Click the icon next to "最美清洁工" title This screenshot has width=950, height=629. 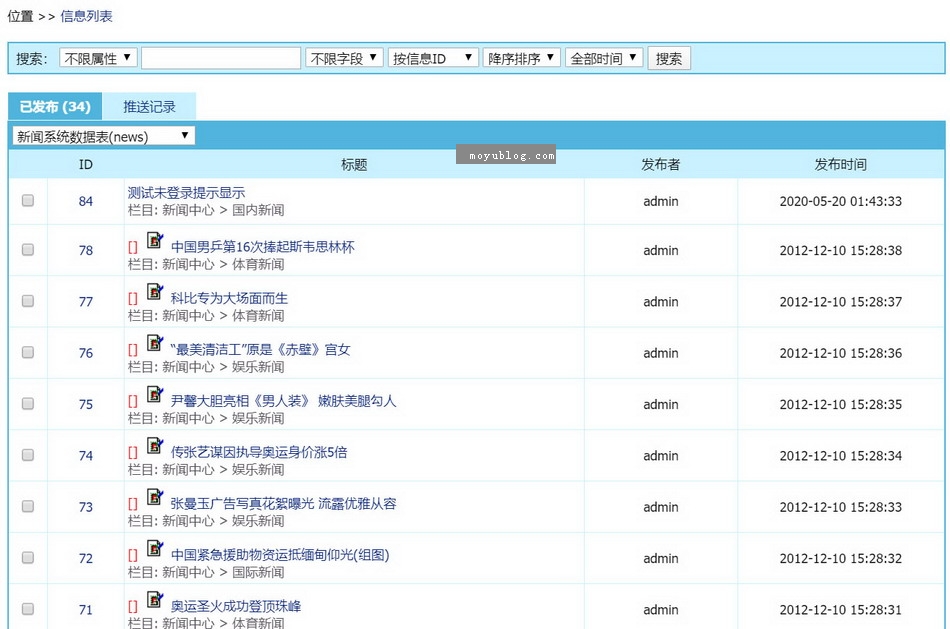(x=155, y=344)
